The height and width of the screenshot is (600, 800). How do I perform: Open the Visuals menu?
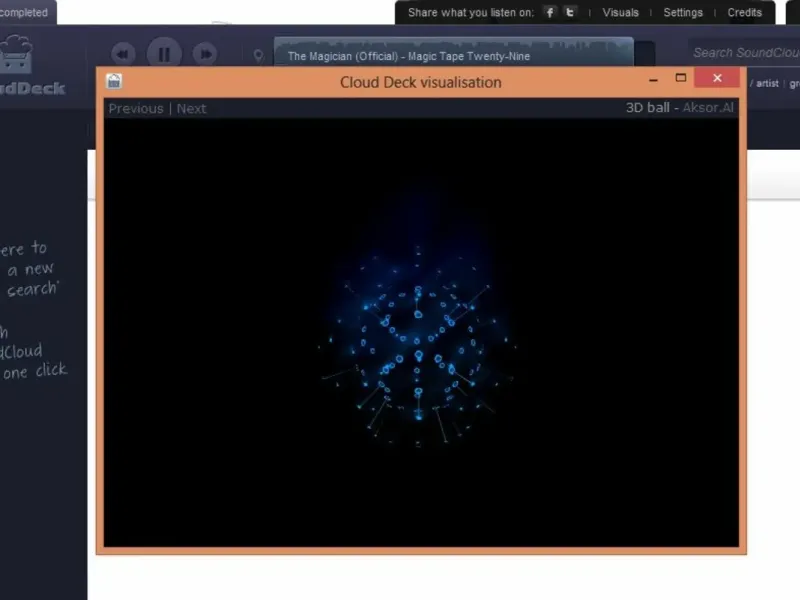click(x=620, y=12)
